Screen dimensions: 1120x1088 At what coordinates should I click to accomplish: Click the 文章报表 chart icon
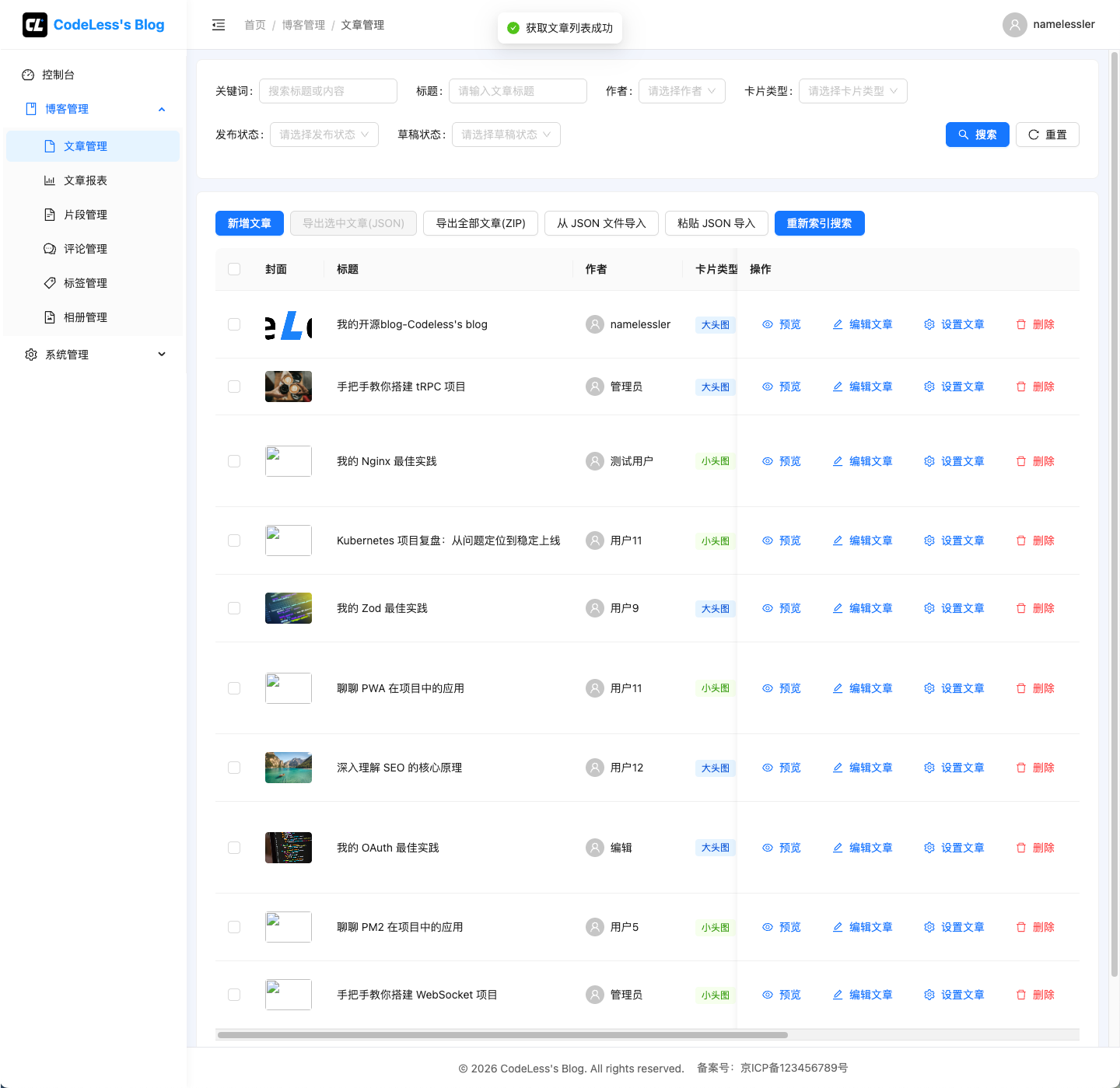tap(50, 180)
